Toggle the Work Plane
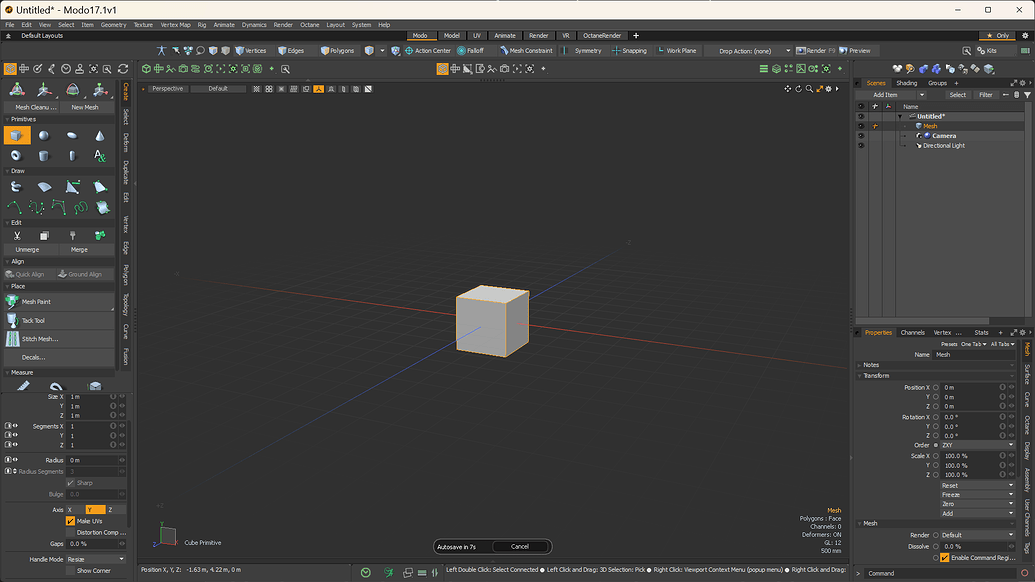This screenshot has width=1035, height=582. pos(677,50)
